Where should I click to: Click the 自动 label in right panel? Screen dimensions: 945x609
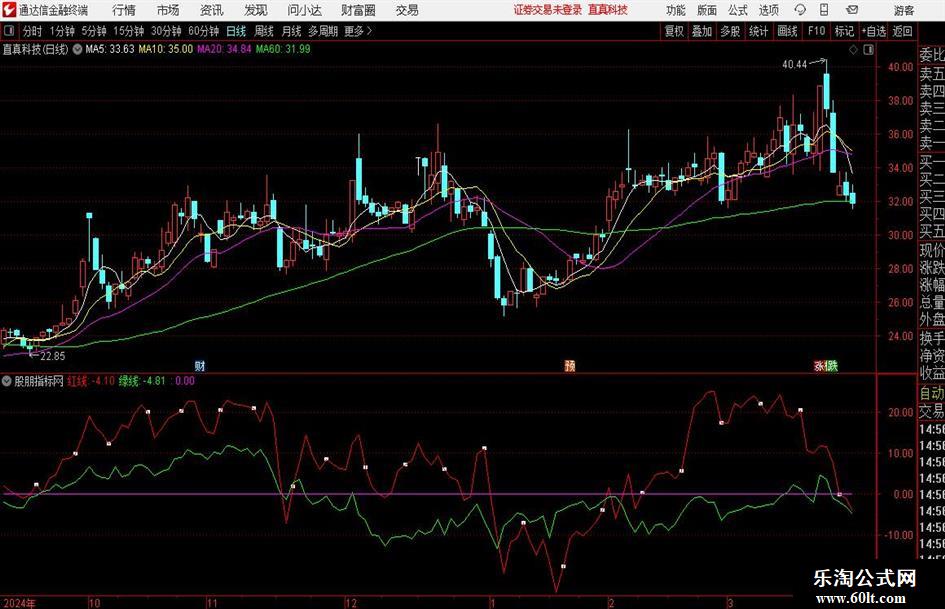[x=932, y=394]
